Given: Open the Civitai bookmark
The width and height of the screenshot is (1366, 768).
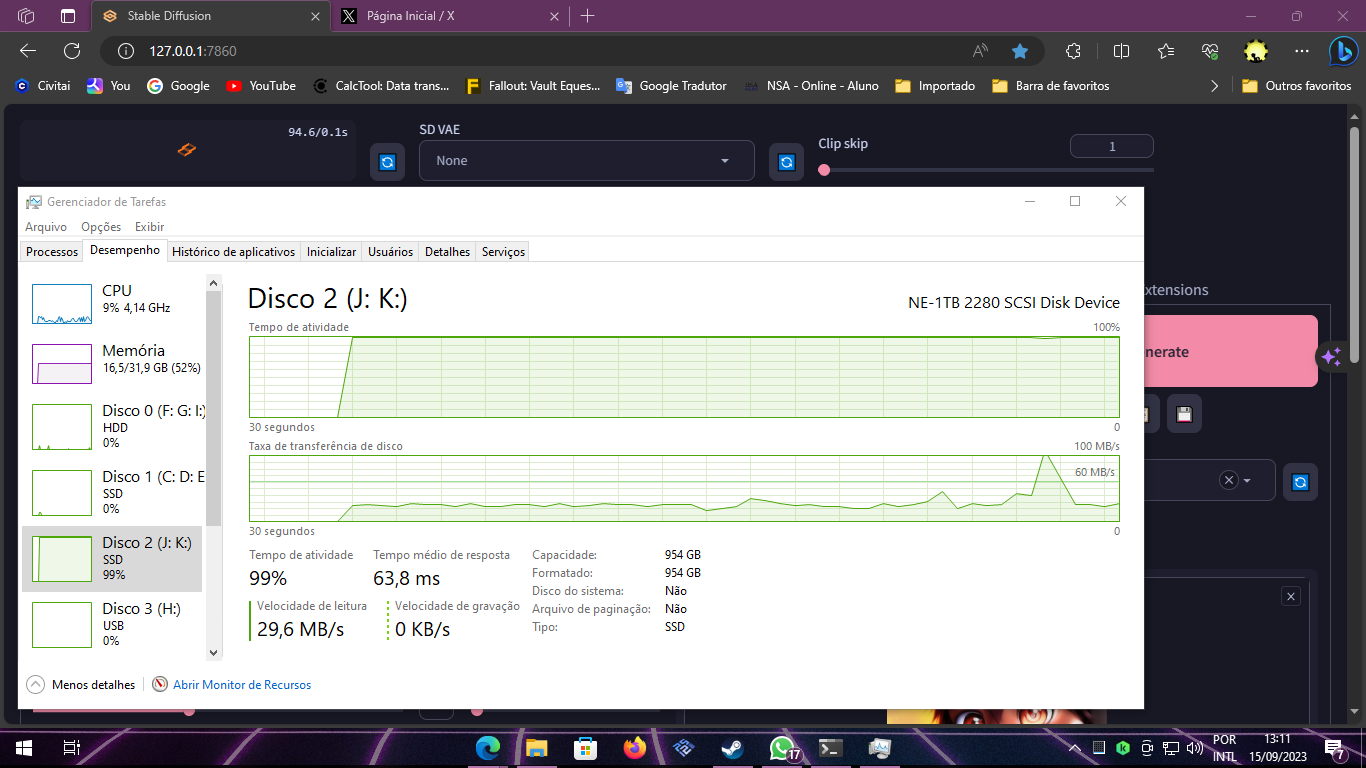Looking at the screenshot, I should click(43, 86).
